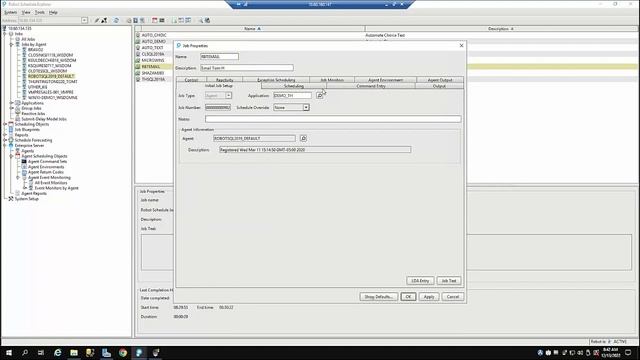
Task: Click the magnifier find toolbar icon
Action: click(200, 20)
